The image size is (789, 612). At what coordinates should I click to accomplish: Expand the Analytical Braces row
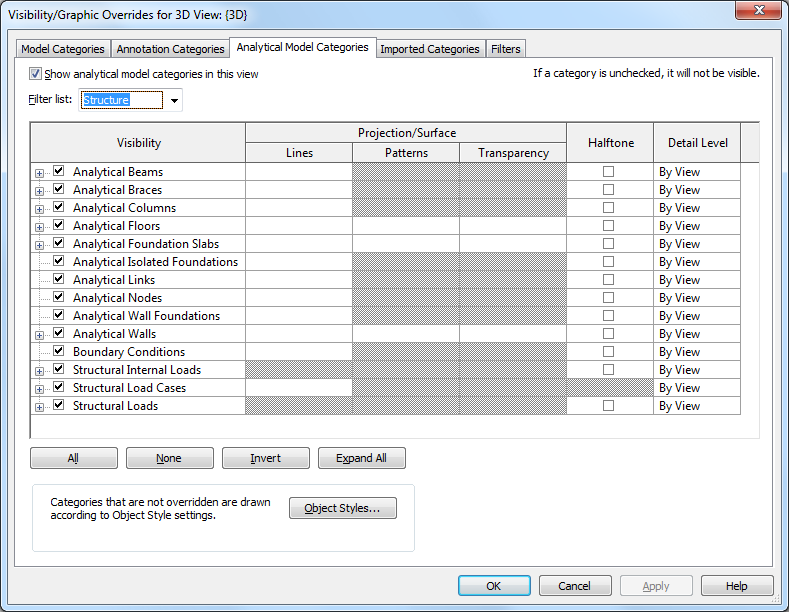(x=39, y=191)
